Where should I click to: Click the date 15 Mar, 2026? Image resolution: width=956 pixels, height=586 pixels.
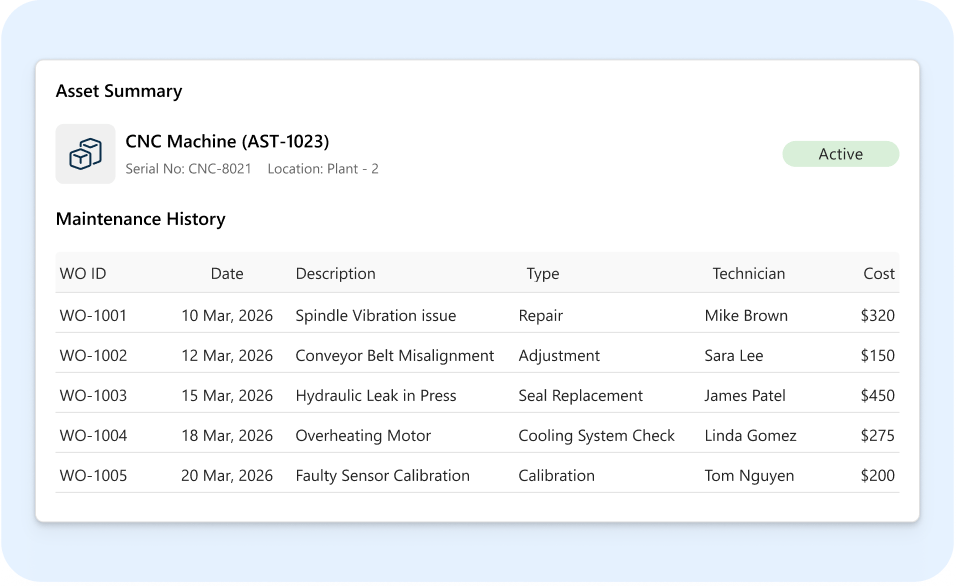point(227,396)
